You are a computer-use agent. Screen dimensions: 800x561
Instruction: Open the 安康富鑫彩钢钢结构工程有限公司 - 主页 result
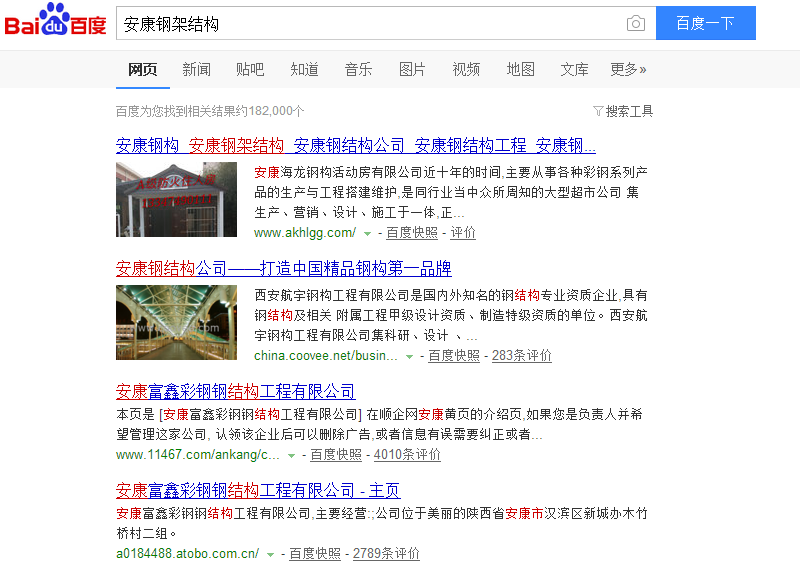pos(258,490)
